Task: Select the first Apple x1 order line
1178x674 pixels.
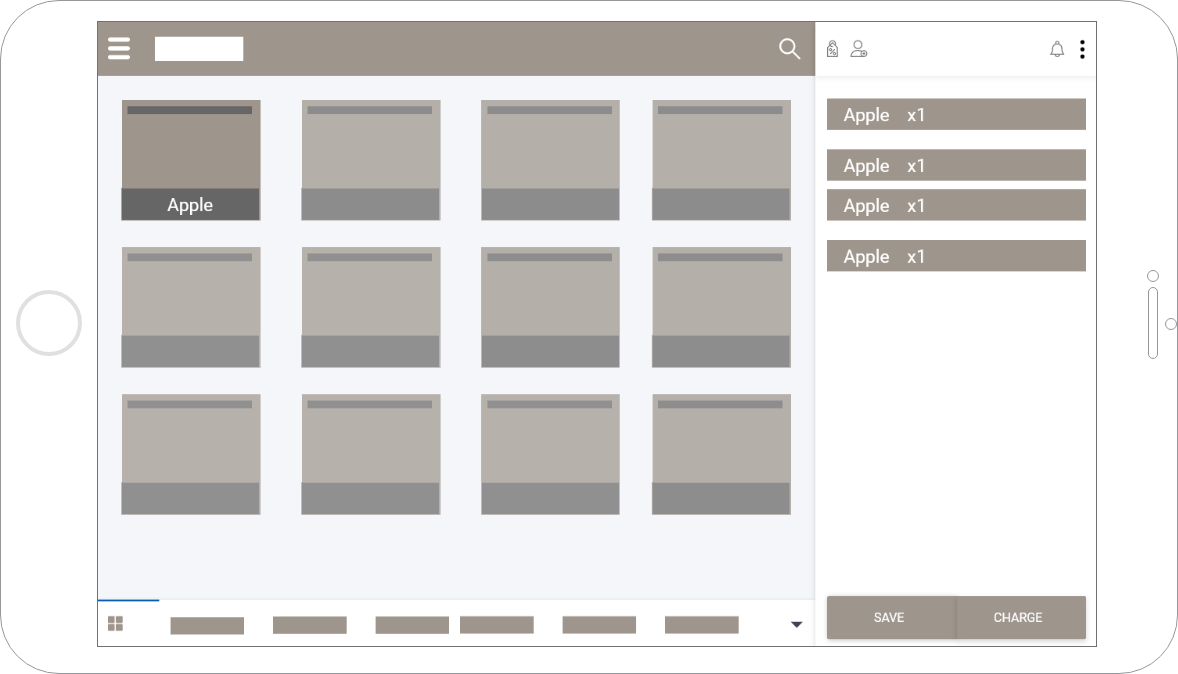Action: (x=956, y=114)
